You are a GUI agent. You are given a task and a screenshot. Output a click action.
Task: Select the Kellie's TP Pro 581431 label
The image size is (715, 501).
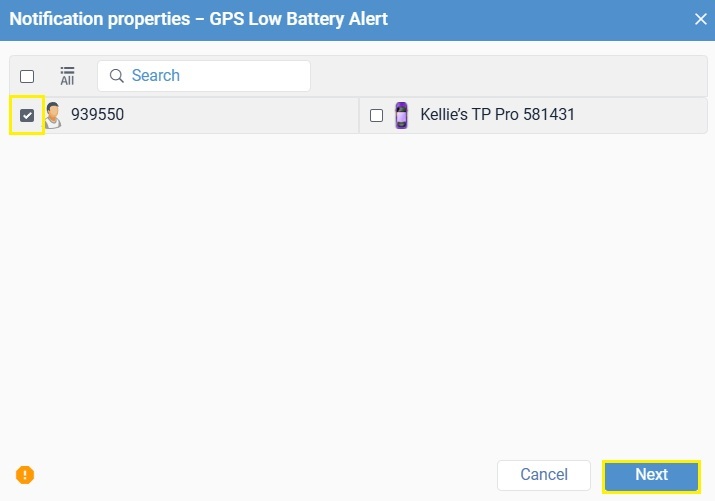tap(497, 114)
